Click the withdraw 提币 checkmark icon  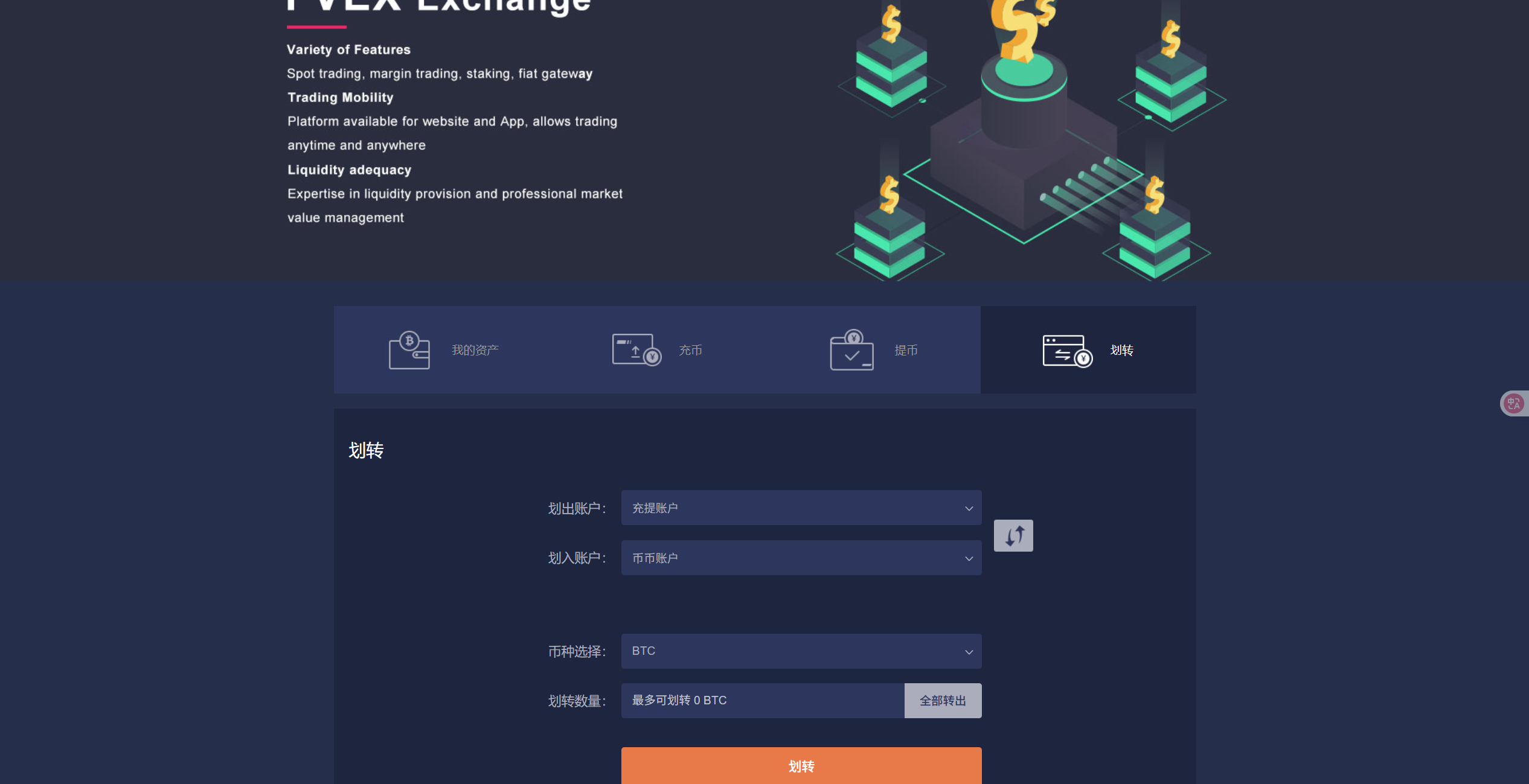click(851, 350)
